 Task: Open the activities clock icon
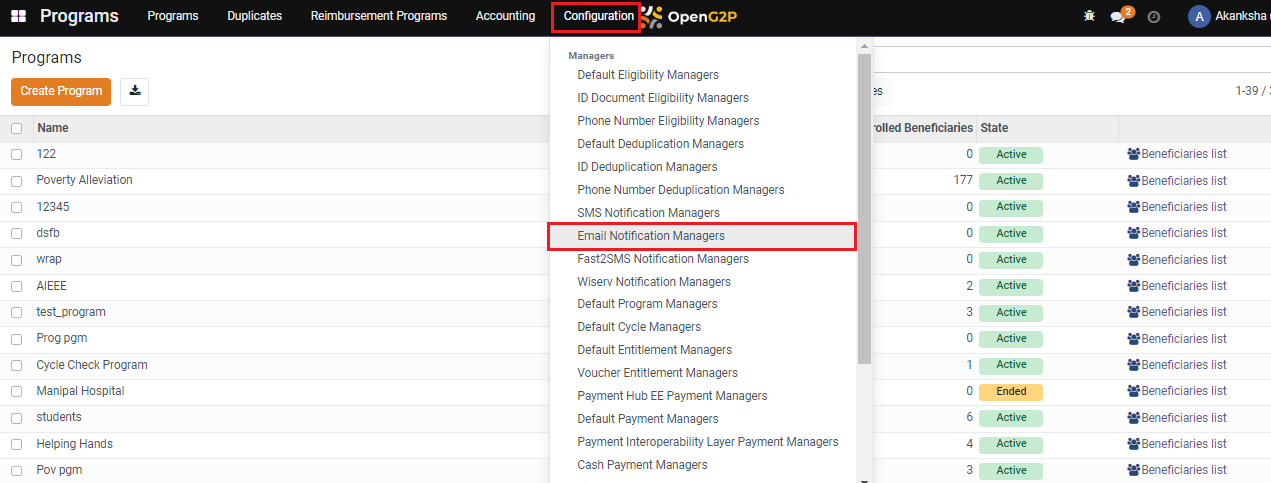pyautogui.click(x=1153, y=16)
